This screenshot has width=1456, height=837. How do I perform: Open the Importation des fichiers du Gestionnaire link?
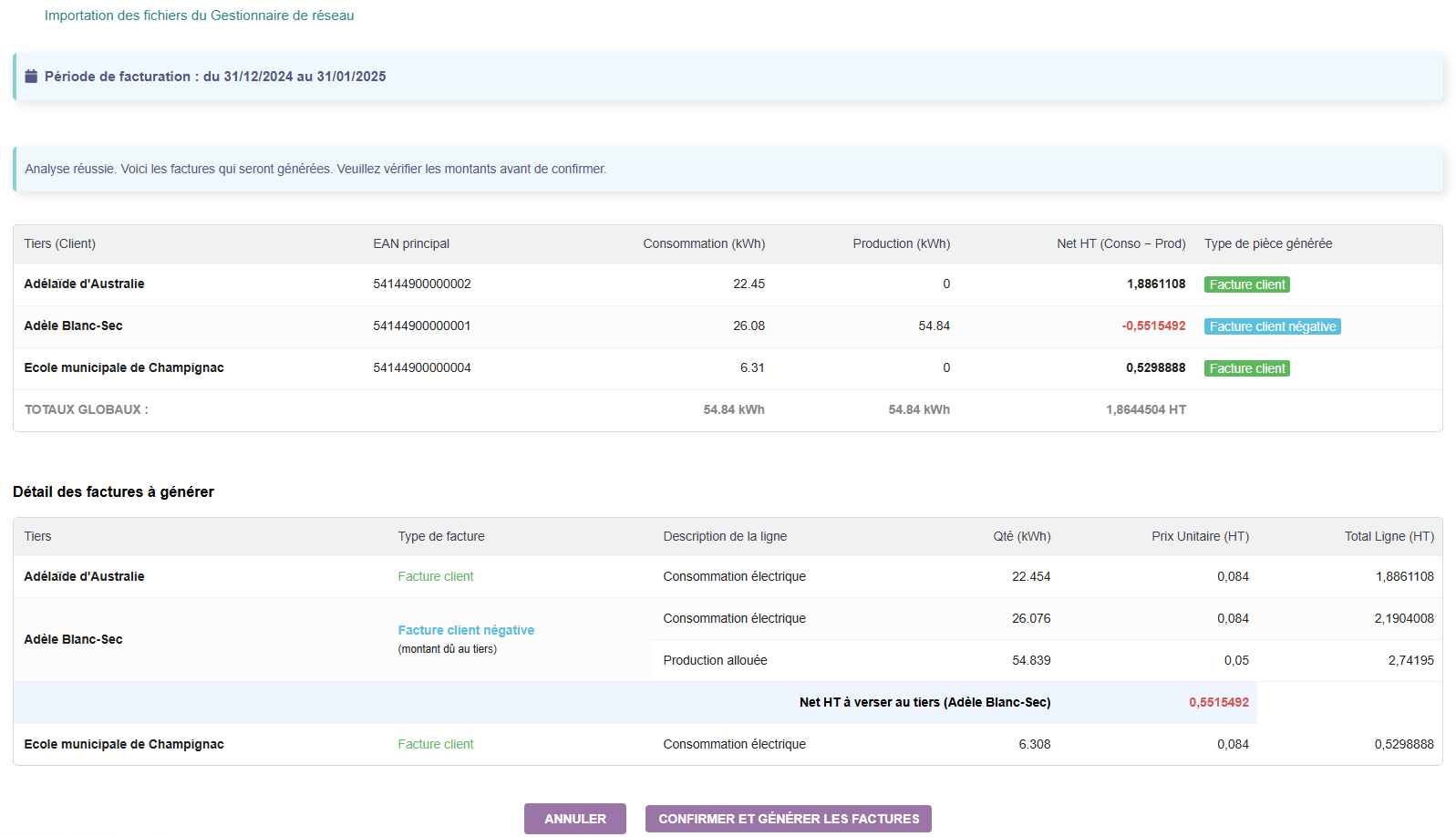(200, 15)
